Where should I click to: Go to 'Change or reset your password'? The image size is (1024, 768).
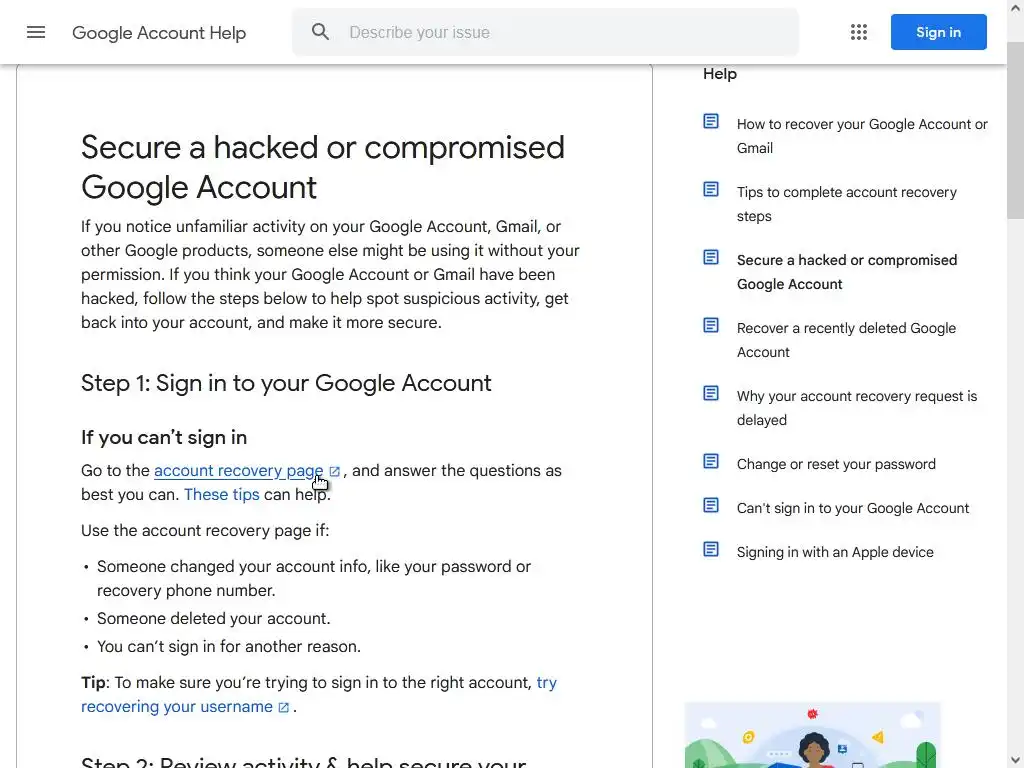[836, 464]
